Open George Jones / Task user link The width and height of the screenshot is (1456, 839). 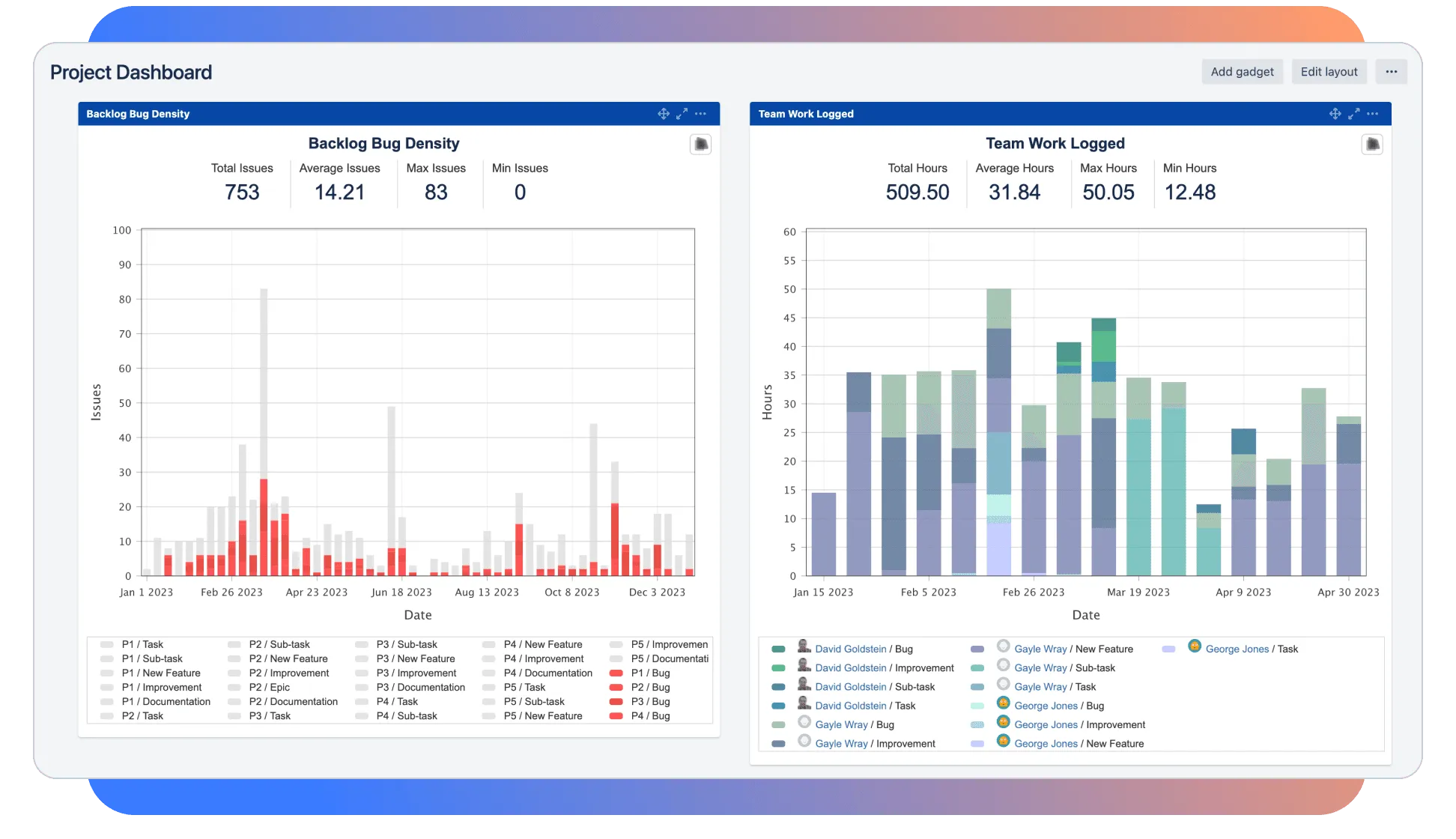click(x=1237, y=649)
